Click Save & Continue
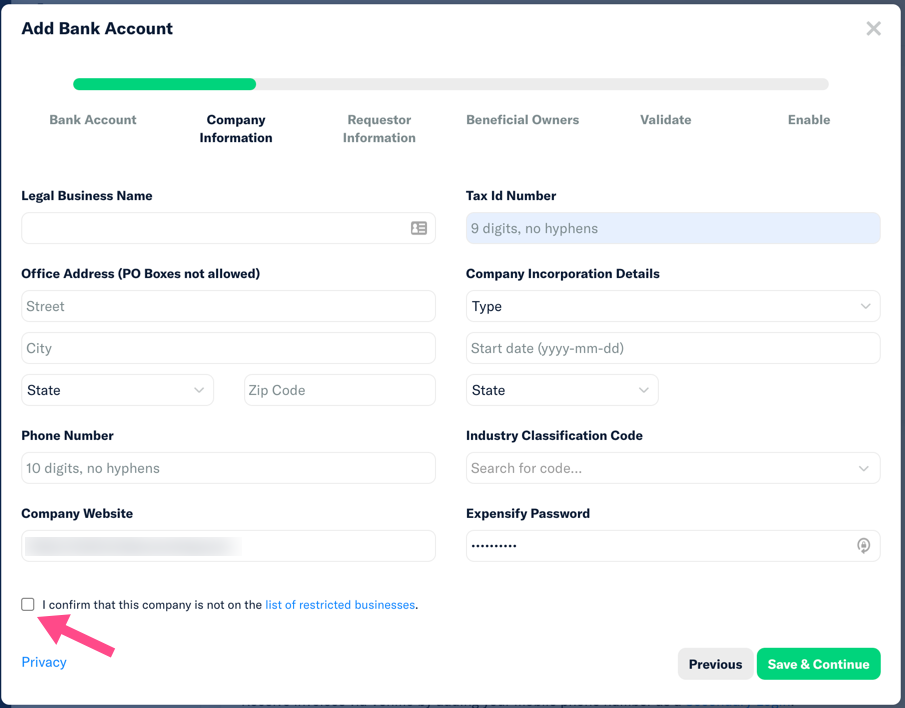Screen dimensions: 905x708 [x=818, y=663]
